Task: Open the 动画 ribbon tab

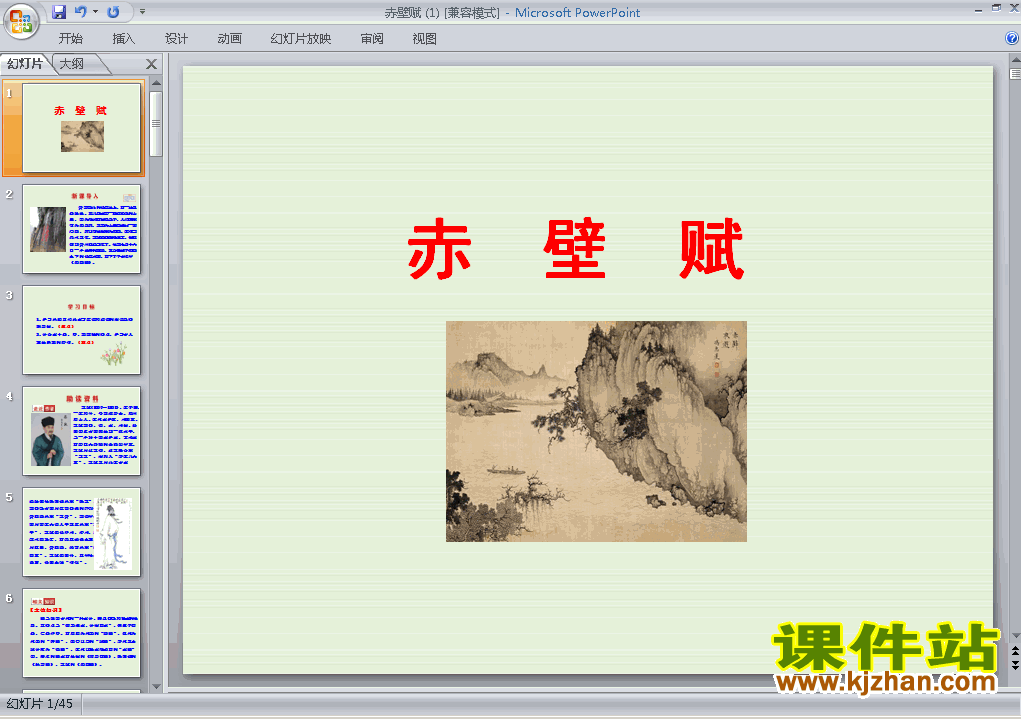Action: pos(230,38)
